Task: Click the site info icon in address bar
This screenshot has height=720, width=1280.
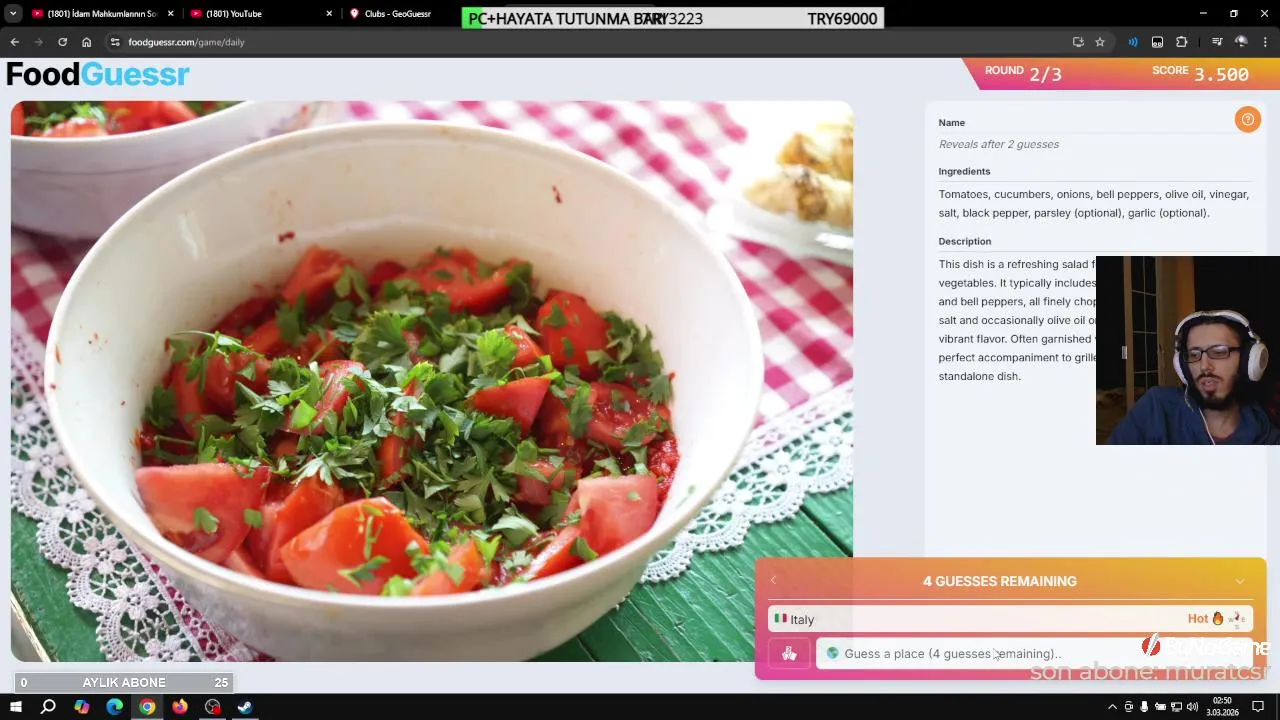Action: [x=115, y=42]
